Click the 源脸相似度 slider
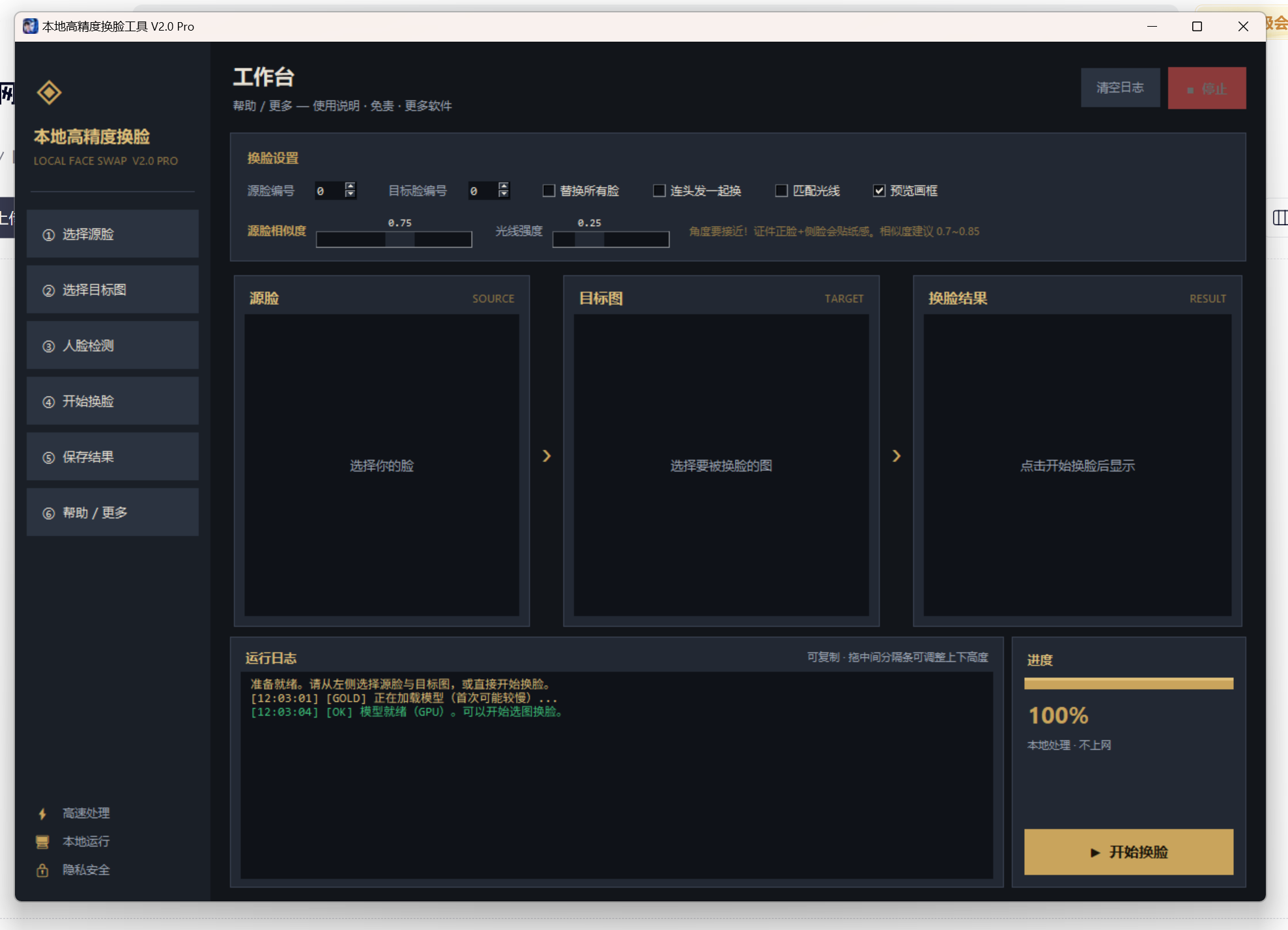The height and width of the screenshot is (930, 1288). pos(394,240)
